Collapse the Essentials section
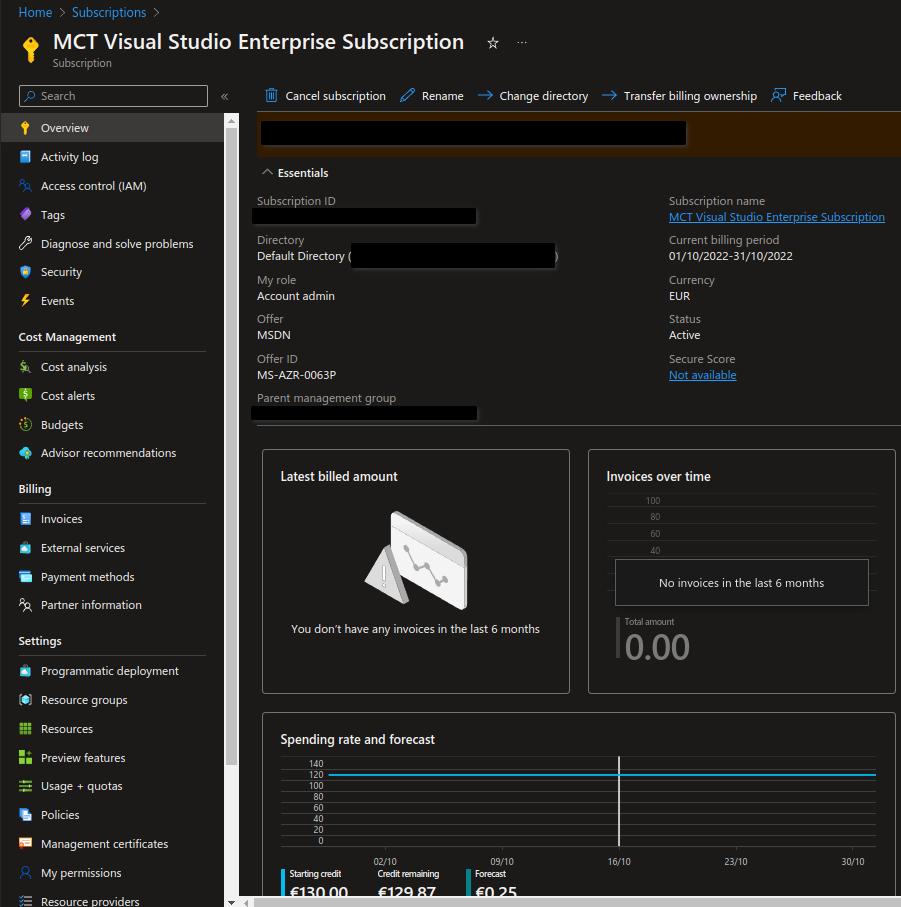 (x=267, y=172)
